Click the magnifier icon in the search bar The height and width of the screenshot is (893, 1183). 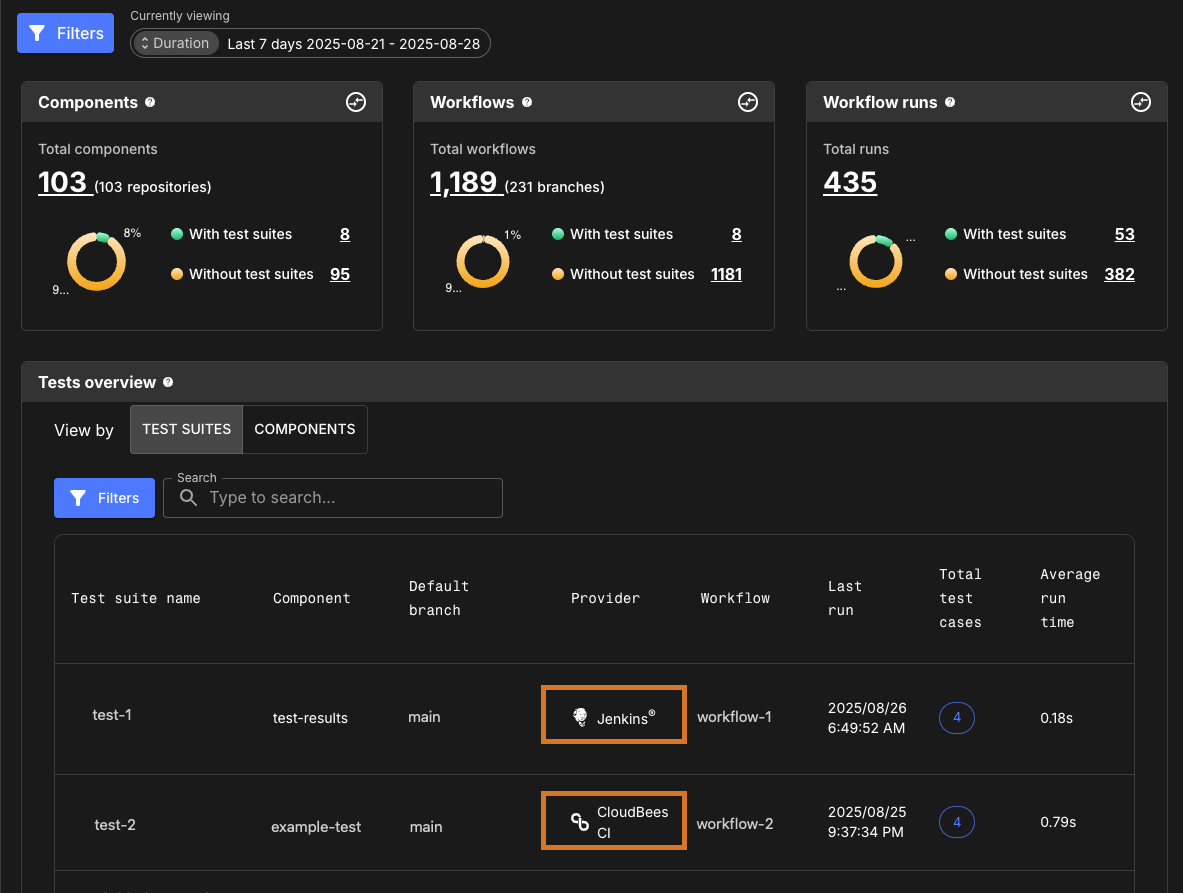click(188, 497)
